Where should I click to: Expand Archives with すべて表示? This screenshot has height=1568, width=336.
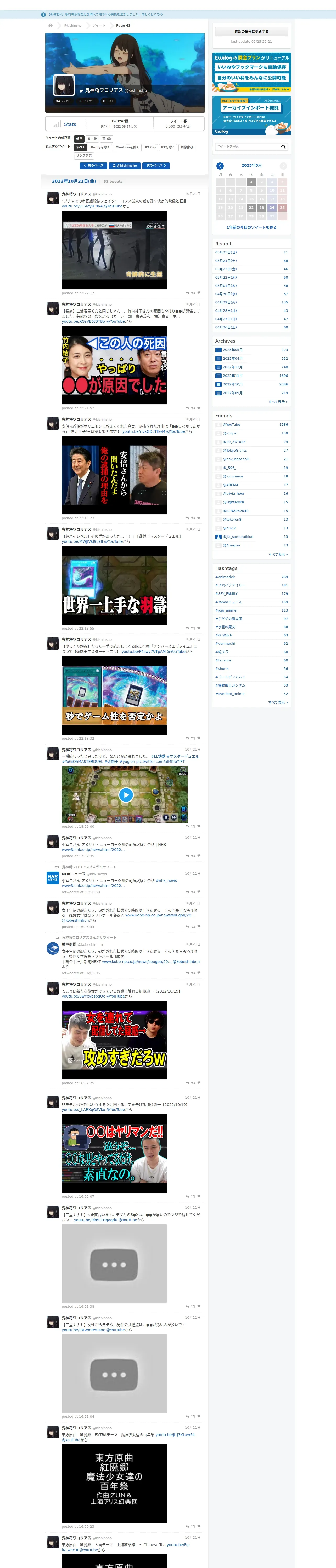278,402
